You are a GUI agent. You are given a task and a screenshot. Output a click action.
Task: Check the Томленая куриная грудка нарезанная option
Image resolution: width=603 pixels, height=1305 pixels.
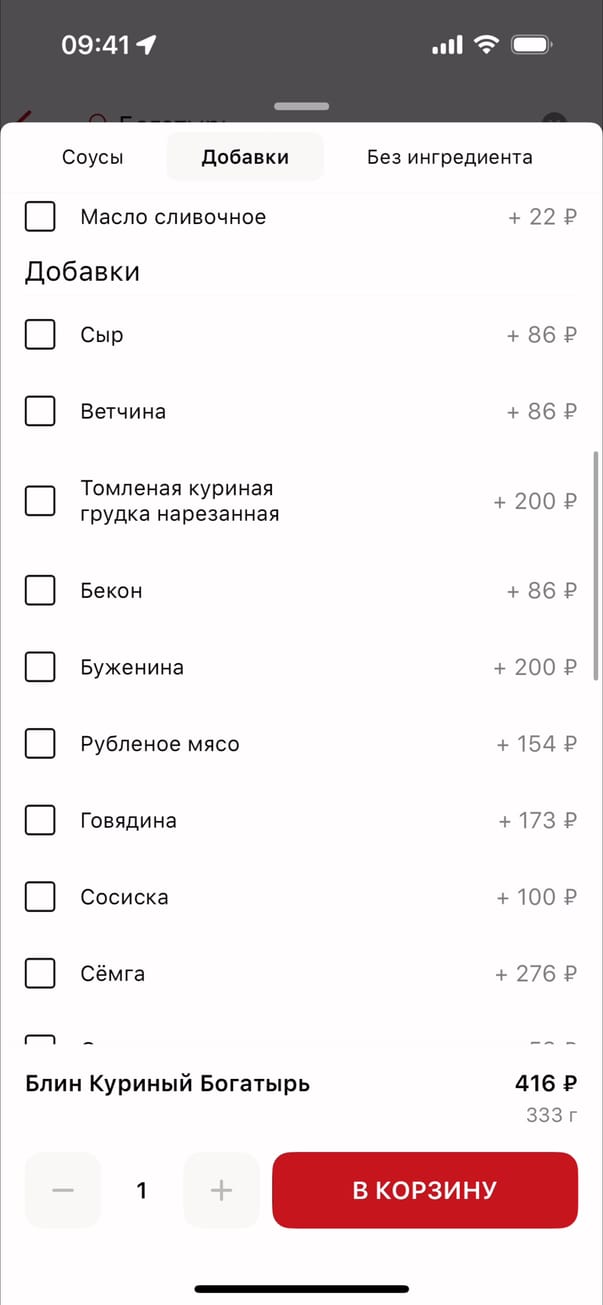click(x=40, y=501)
